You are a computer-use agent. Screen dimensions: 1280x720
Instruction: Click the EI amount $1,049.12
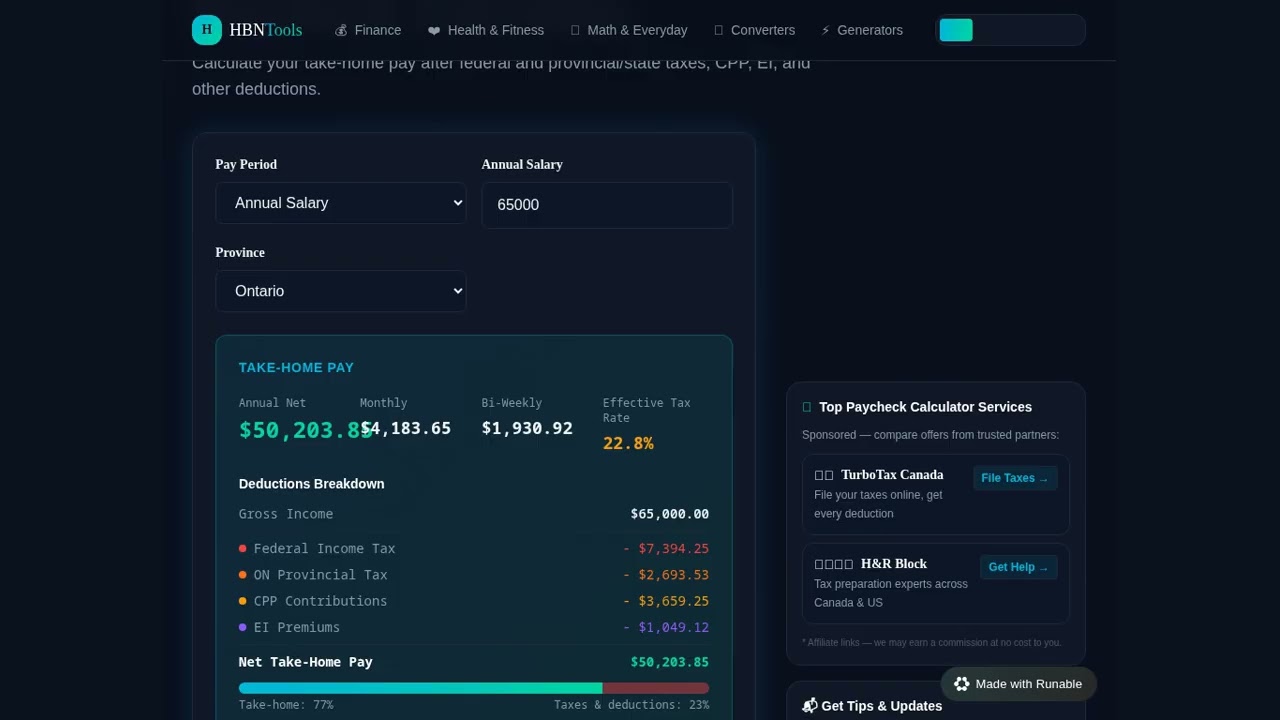click(666, 627)
